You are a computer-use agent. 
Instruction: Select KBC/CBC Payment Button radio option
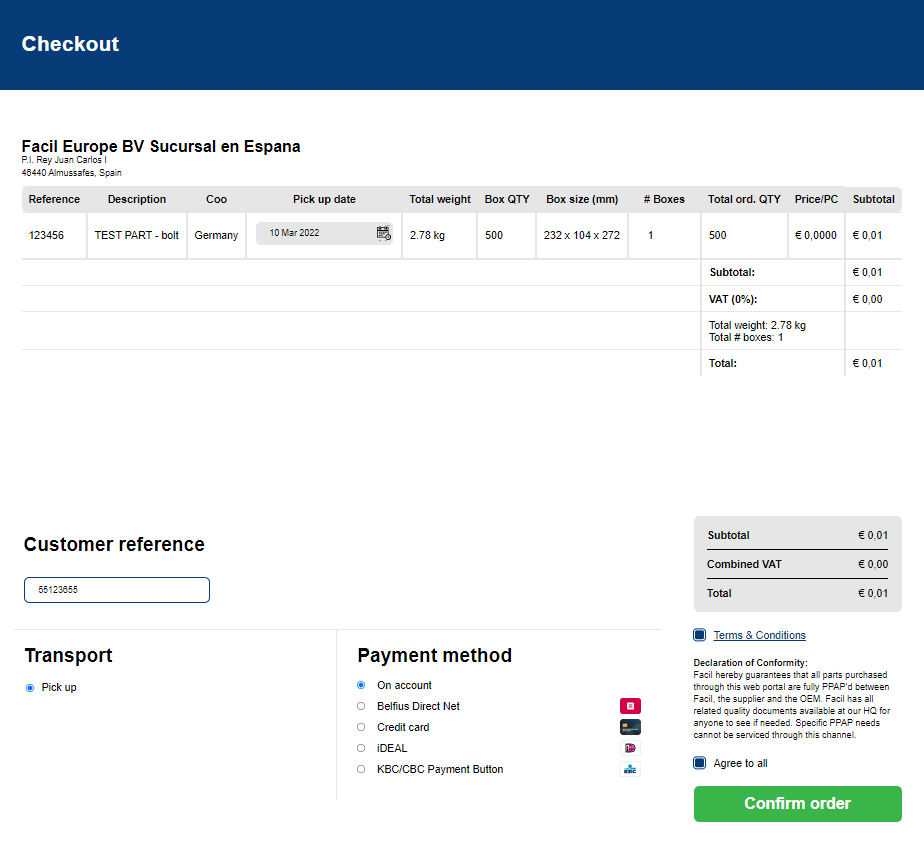361,769
